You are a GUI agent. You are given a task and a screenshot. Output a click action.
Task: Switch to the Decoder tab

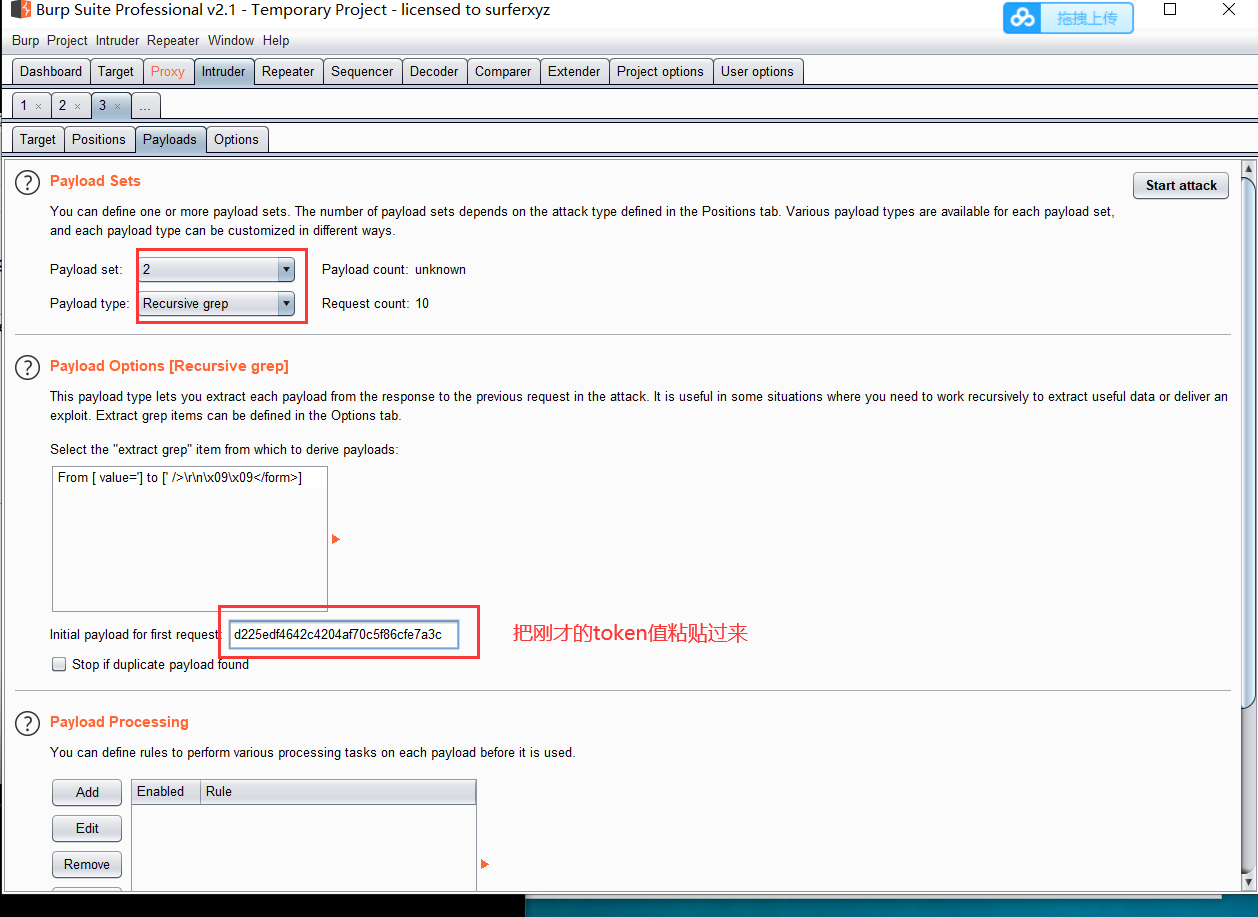tap(434, 72)
